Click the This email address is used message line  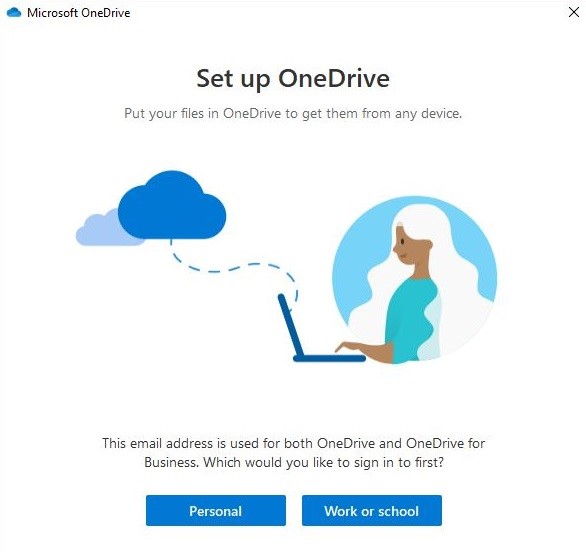click(294, 443)
